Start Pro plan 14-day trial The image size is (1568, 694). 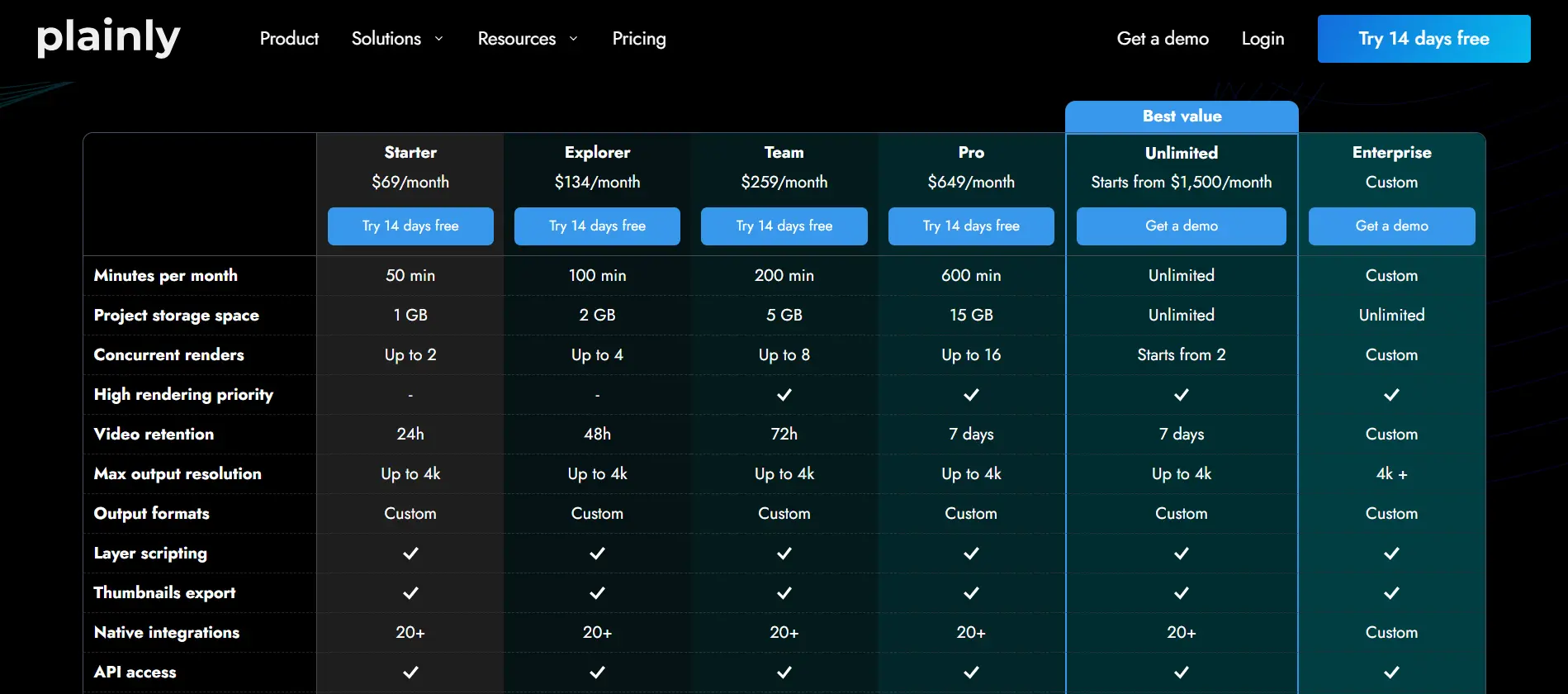pos(971,226)
